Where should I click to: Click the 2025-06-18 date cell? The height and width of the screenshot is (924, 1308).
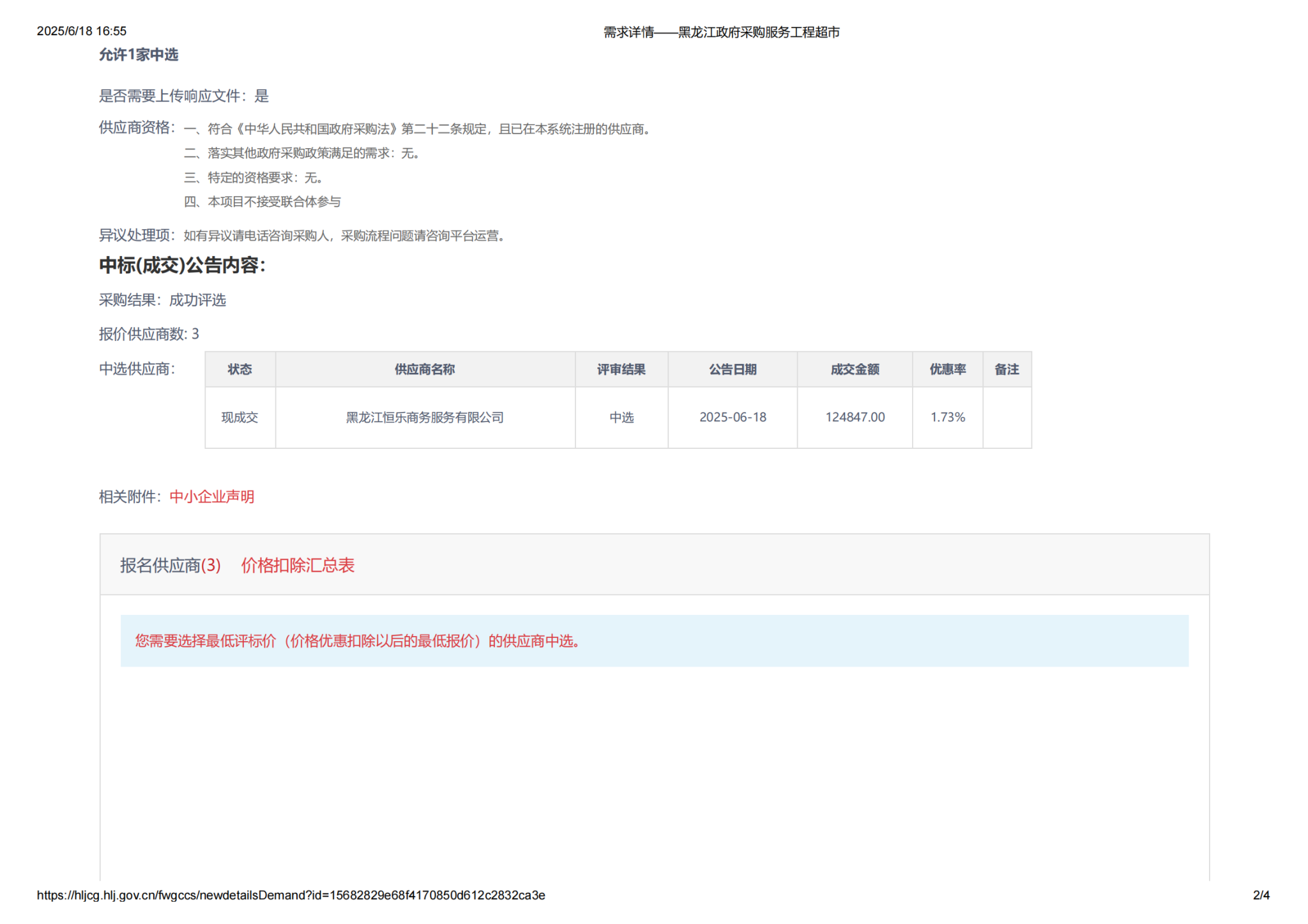tap(733, 417)
